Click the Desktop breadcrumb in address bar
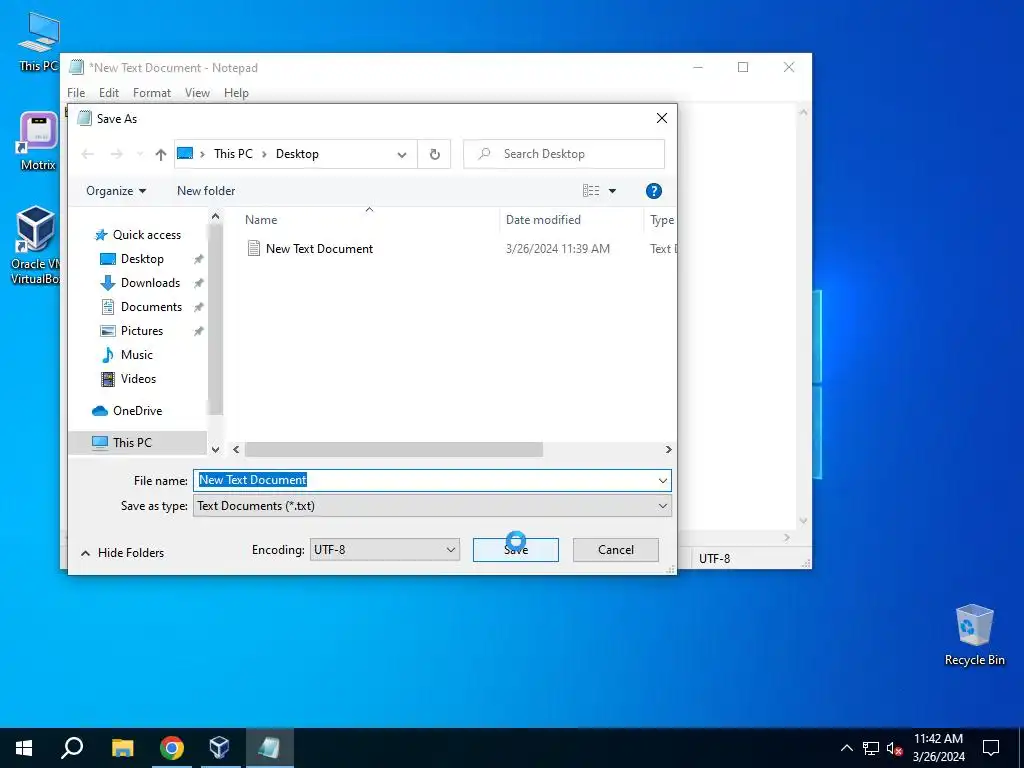This screenshot has height=768, width=1024. [x=297, y=154]
